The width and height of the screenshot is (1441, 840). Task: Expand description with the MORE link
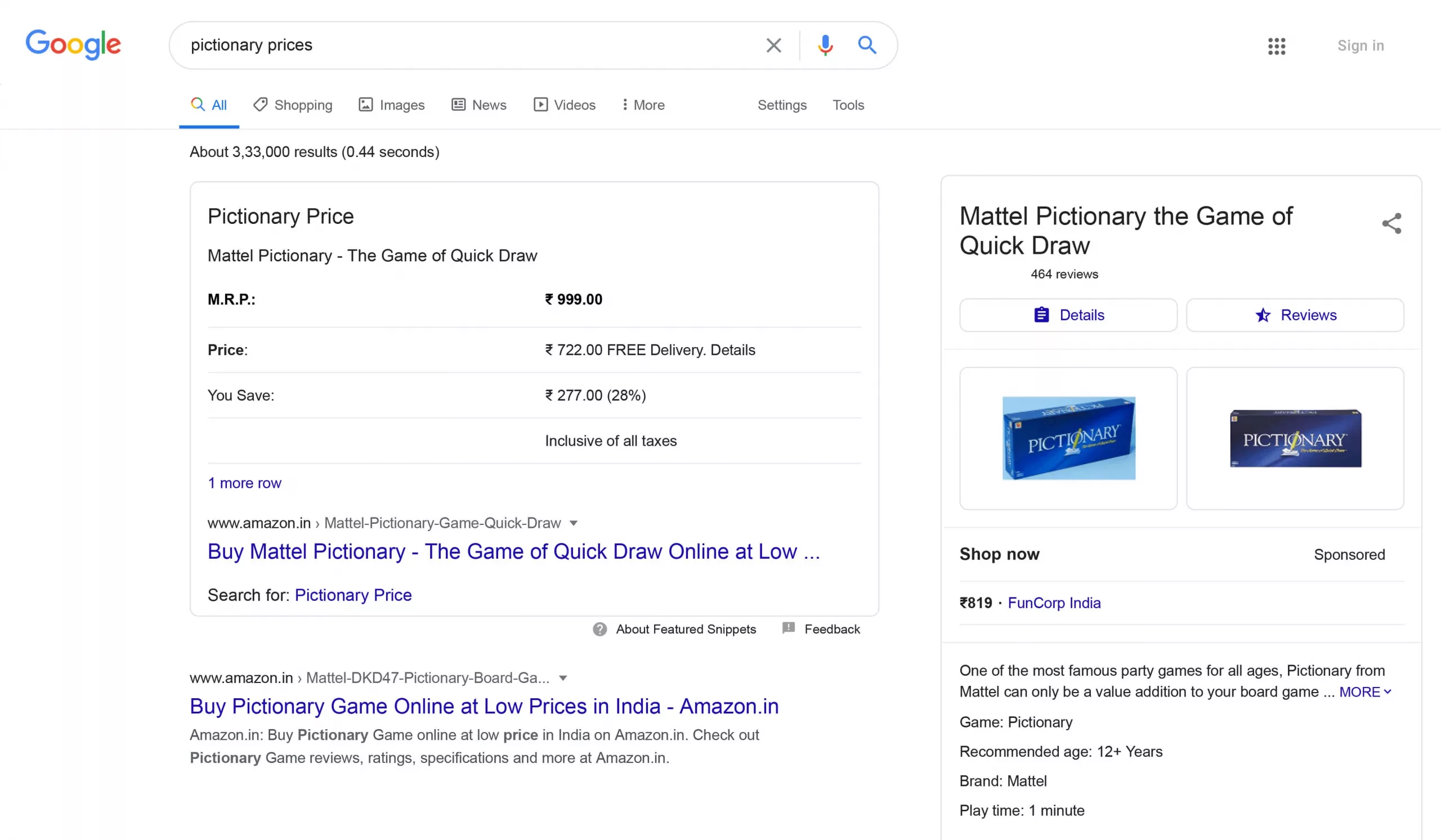coord(1365,693)
